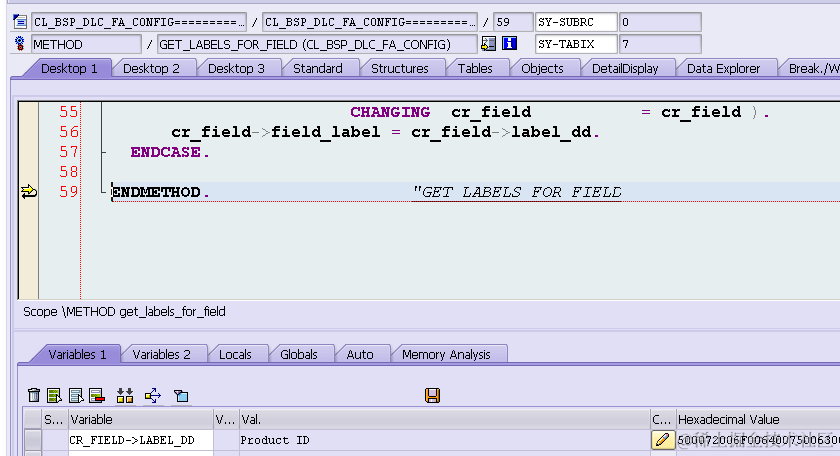This screenshot has width=840, height=456.
Task: Switch to the Desktop 2 tab
Action: 151,69
